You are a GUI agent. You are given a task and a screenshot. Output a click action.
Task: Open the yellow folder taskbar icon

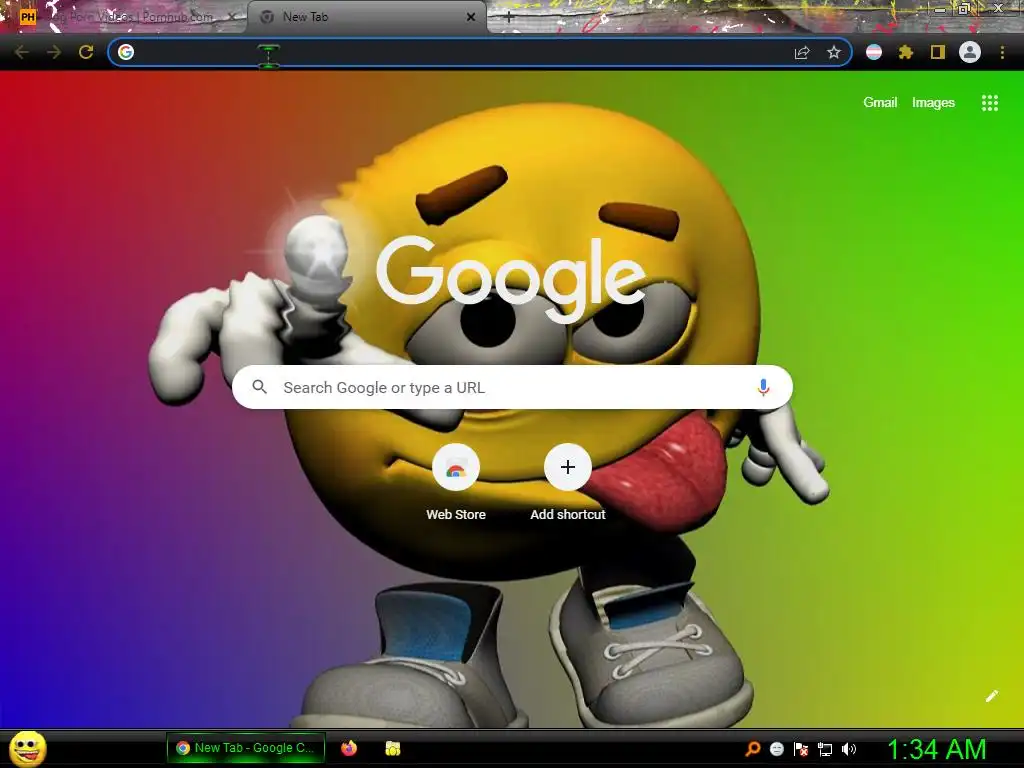392,748
